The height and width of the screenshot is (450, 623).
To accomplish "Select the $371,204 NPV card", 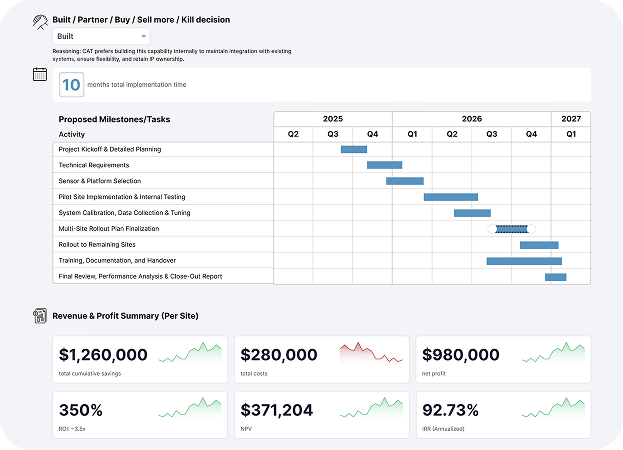I will pos(321,413).
